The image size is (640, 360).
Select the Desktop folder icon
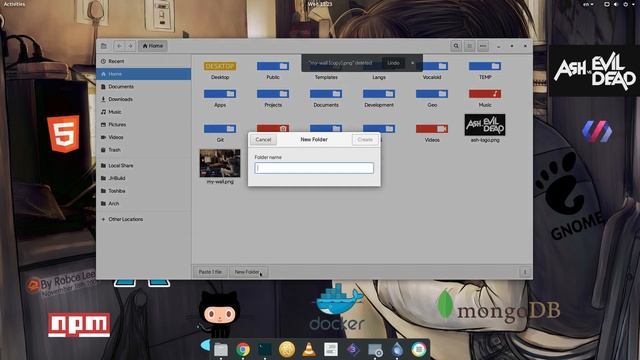point(220,66)
